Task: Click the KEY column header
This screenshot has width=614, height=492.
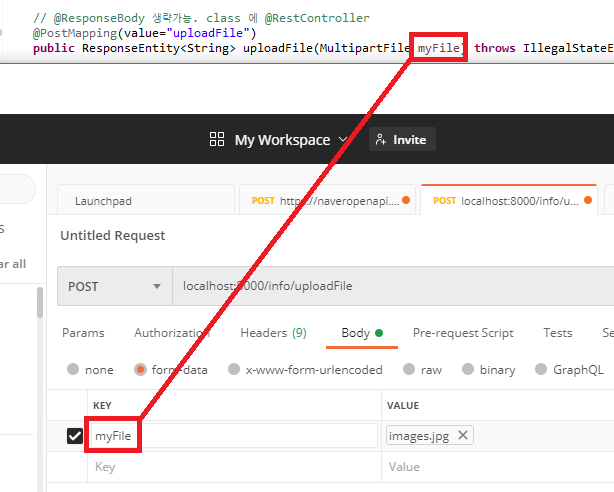Action: tap(102, 405)
